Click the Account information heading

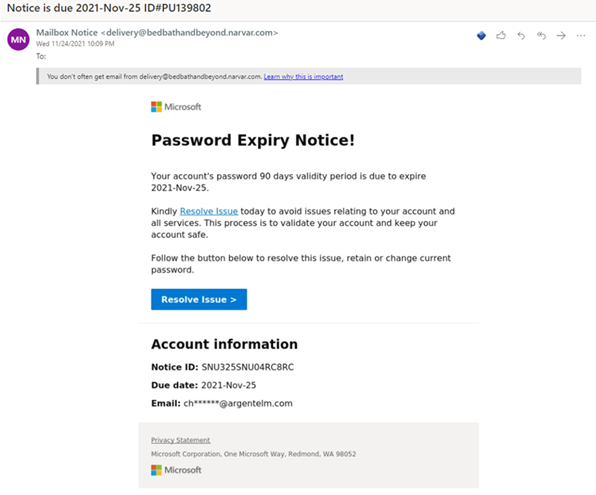tap(224, 344)
